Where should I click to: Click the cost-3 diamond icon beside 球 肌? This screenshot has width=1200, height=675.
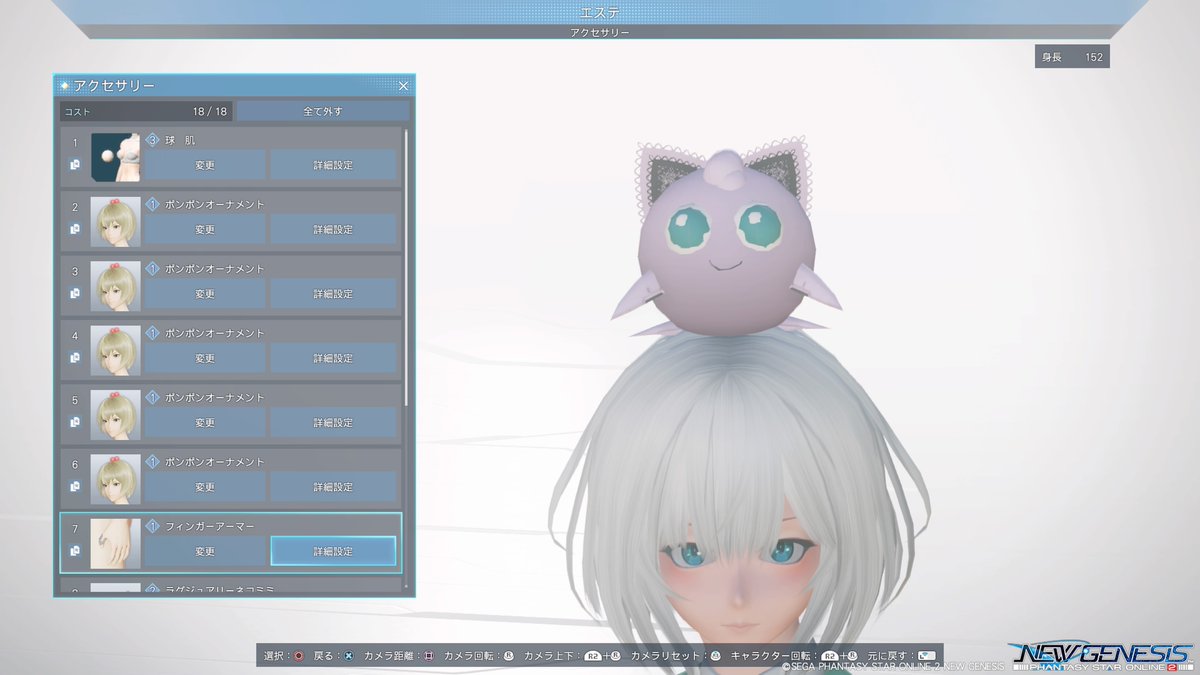point(153,140)
